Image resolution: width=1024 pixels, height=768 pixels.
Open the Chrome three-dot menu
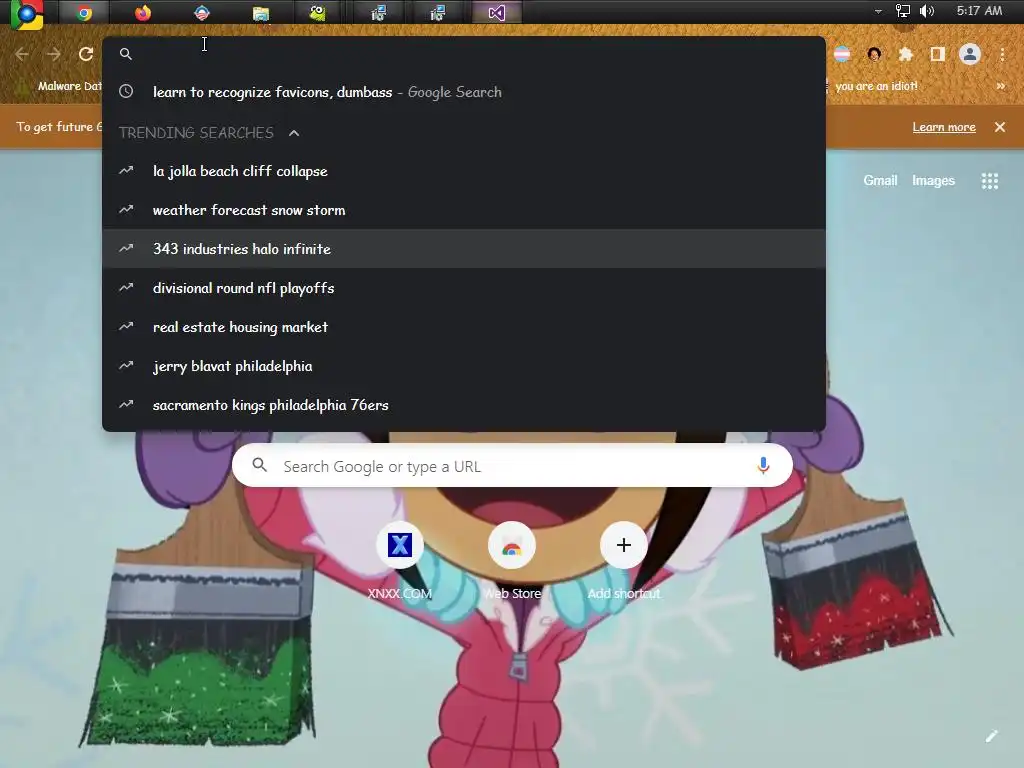[1002, 54]
